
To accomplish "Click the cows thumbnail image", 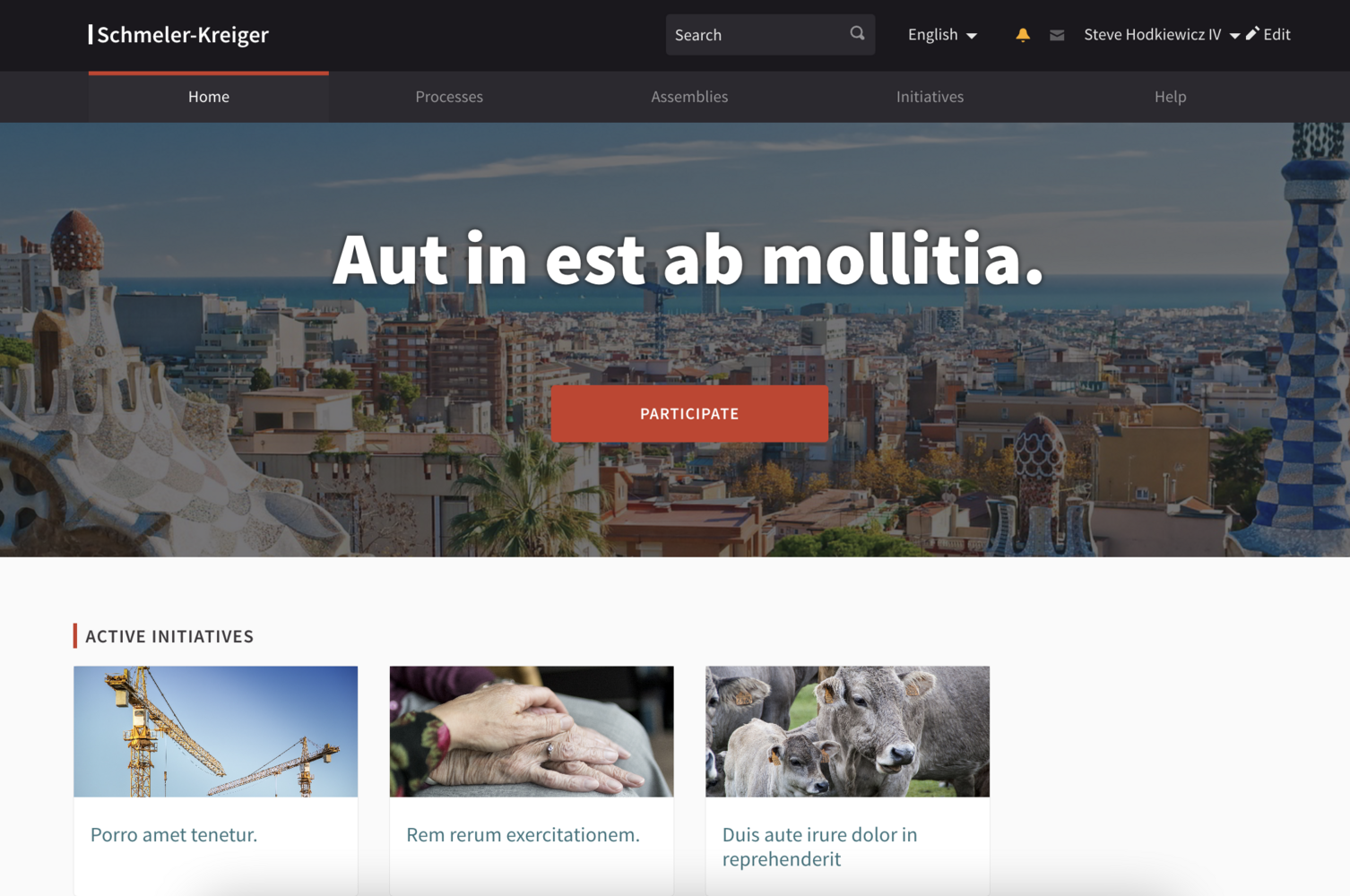I will (847, 731).
